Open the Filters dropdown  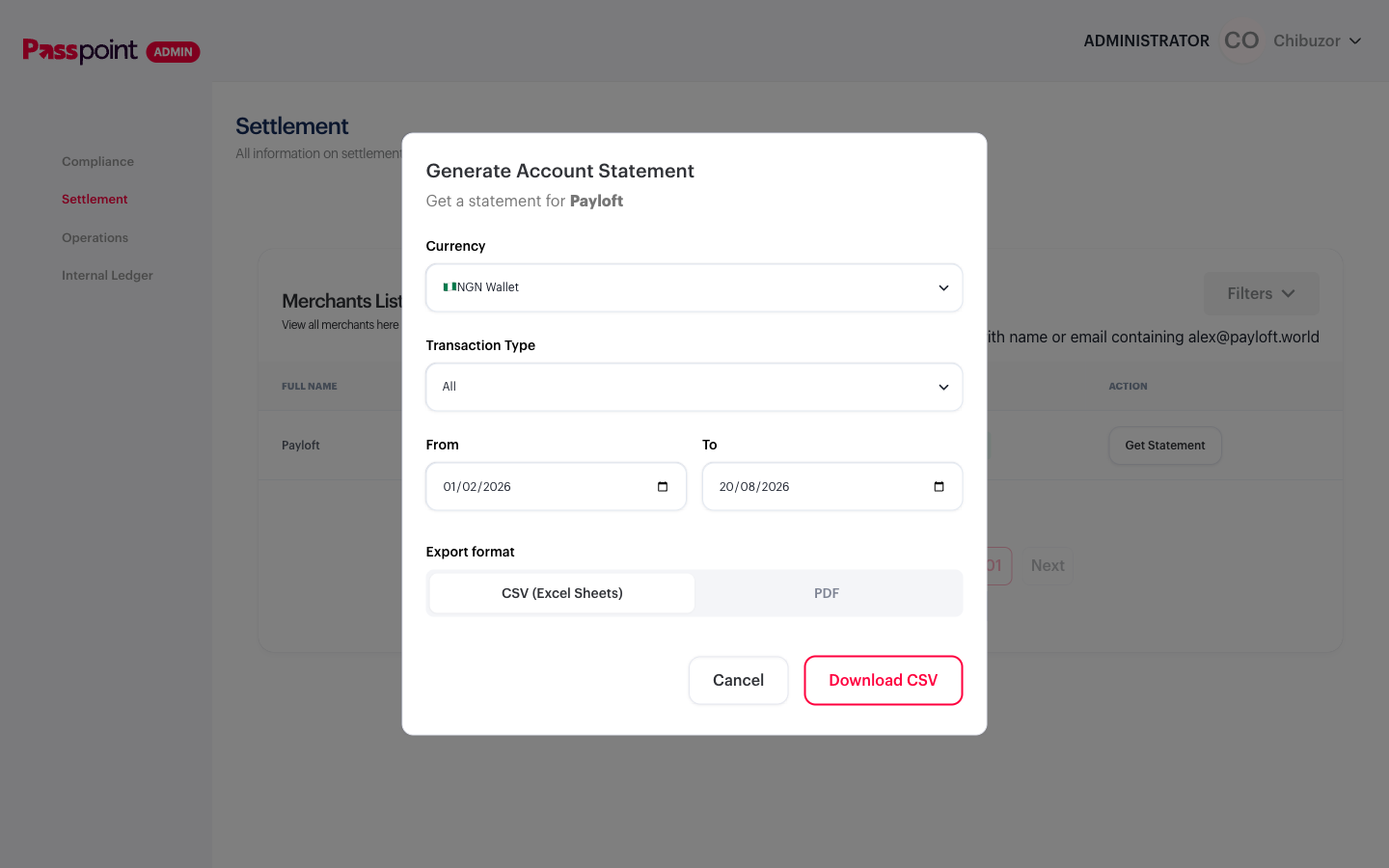tap(1261, 293)
